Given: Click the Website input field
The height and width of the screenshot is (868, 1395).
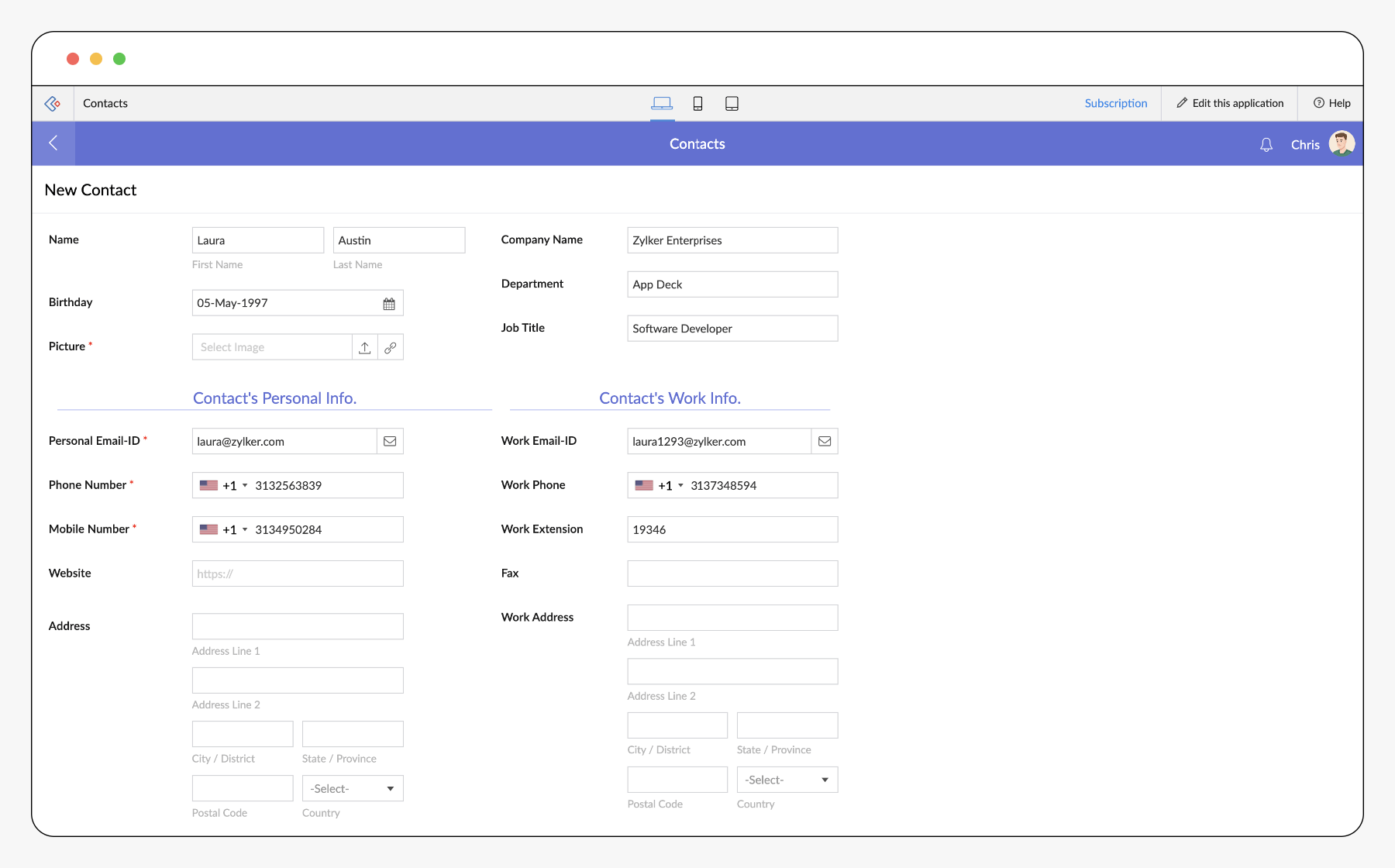Looking at the screenshot, I should [x=298, y=574].
